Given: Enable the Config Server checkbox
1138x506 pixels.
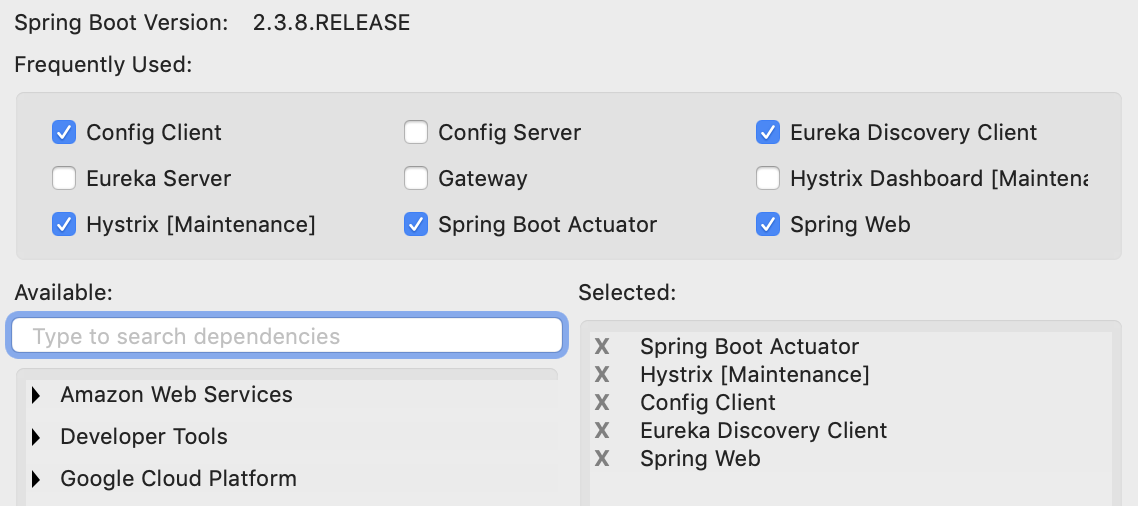Looking at the screenshot, I should 416,132.
